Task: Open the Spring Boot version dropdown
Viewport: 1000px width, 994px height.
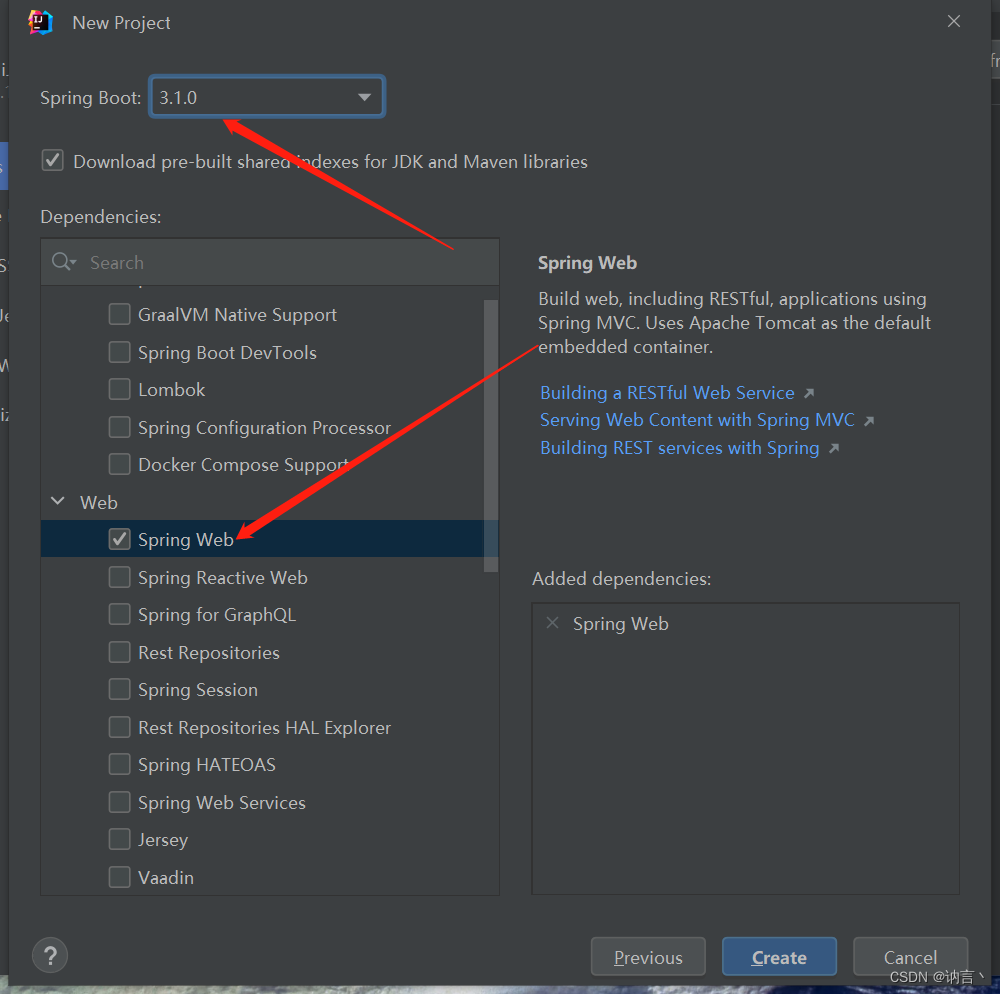Action: pyautogui.click(x=267, y=97)
